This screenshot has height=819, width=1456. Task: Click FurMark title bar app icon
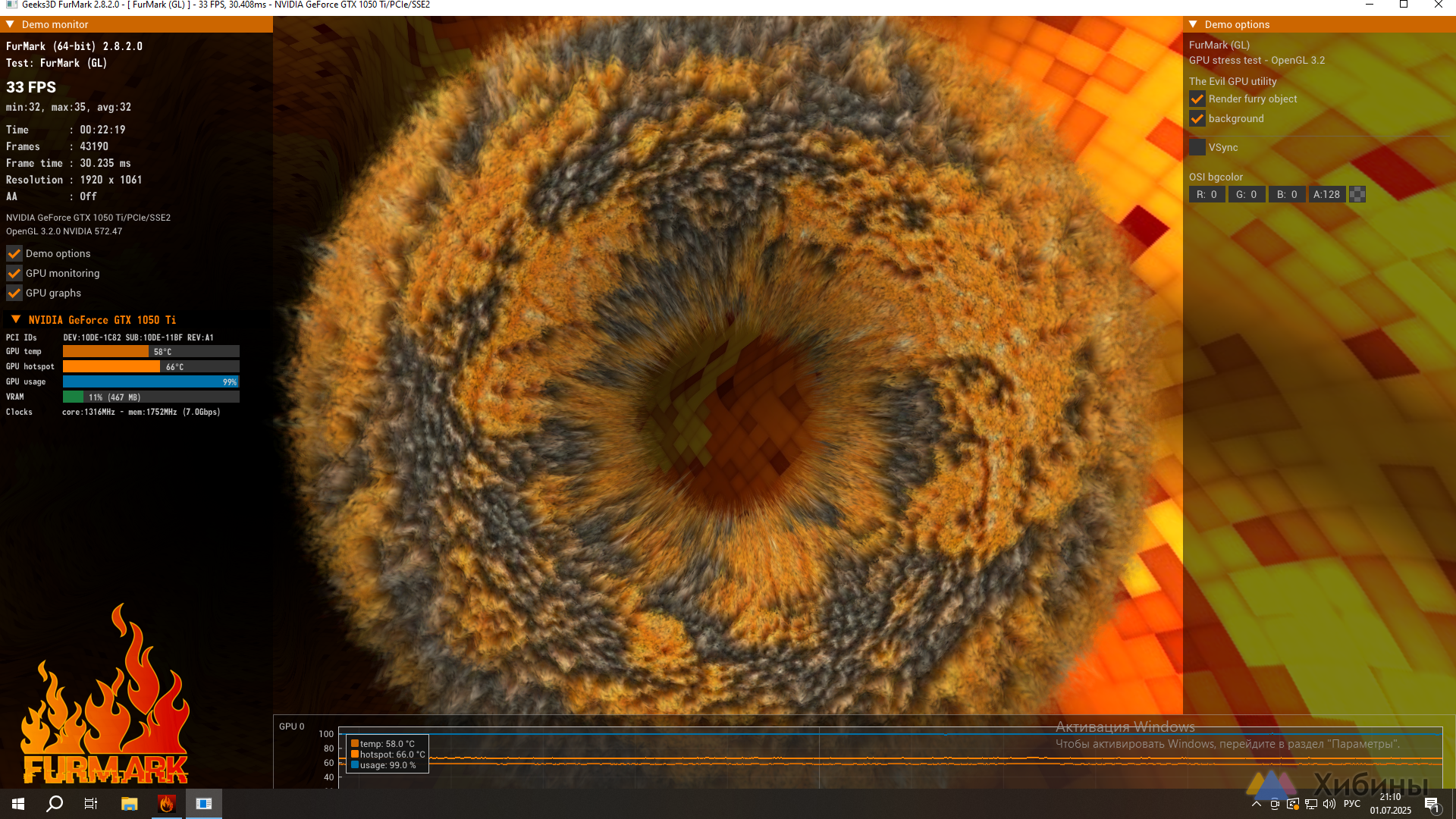11,5
